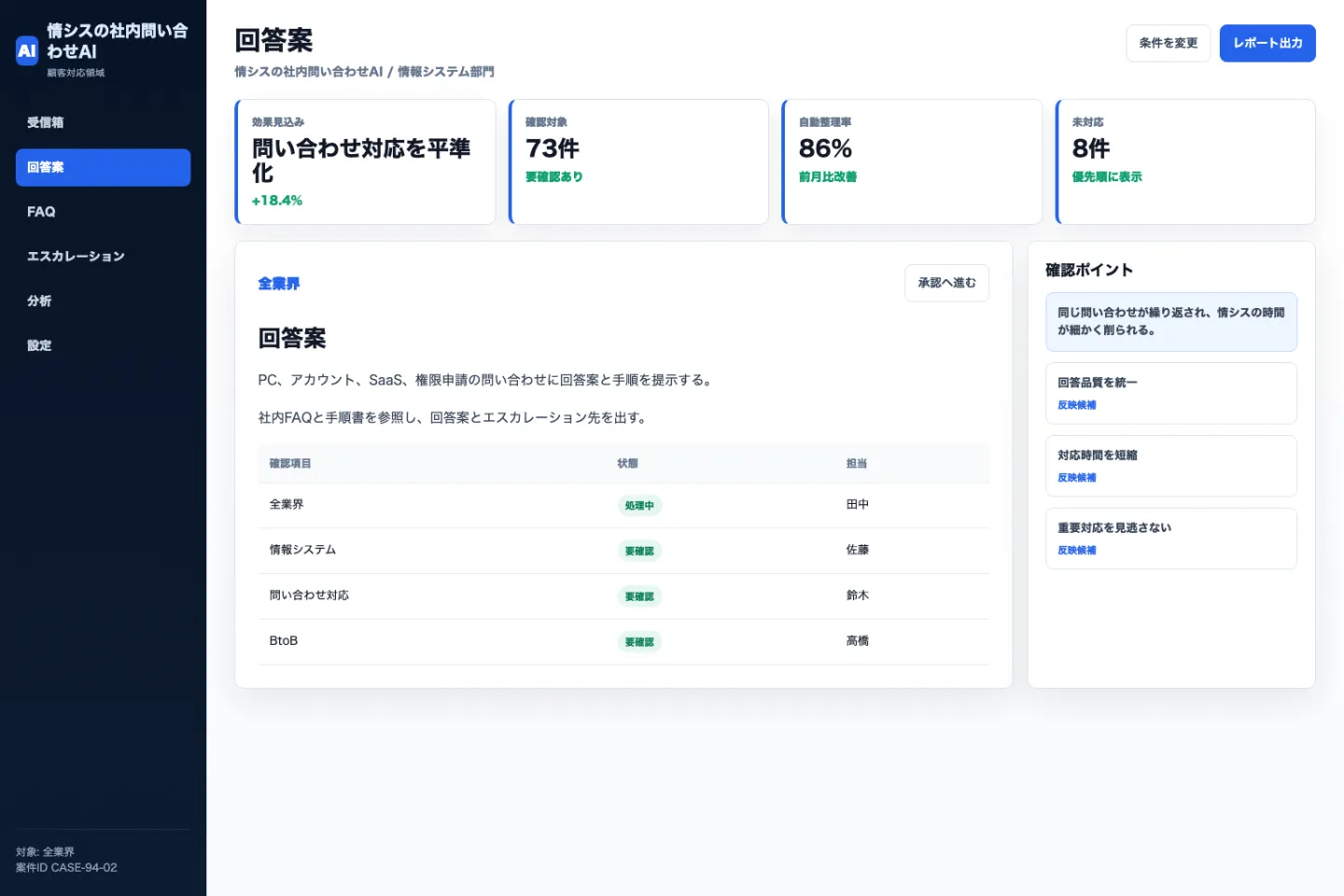Click the 処理中 status badge
The height and width of the screenshot is (896, 1344).
(639, 505)
